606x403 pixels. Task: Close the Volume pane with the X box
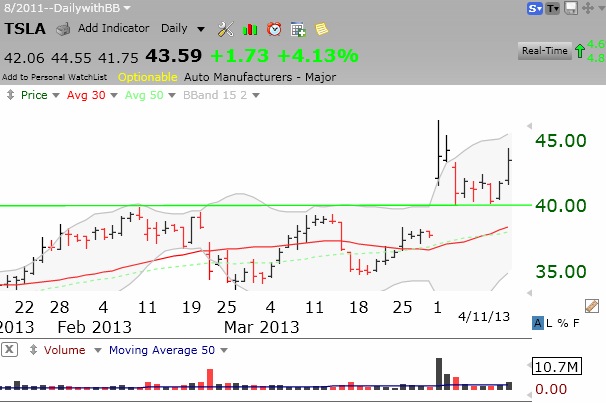(9, 350)
